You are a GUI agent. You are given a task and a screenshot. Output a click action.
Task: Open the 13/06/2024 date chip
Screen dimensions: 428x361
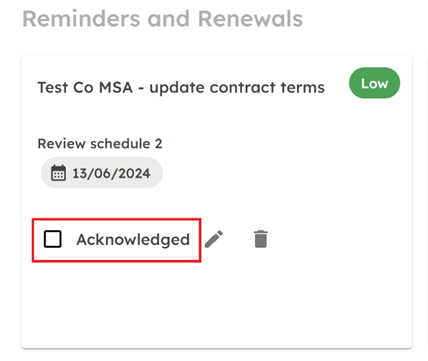102,173
